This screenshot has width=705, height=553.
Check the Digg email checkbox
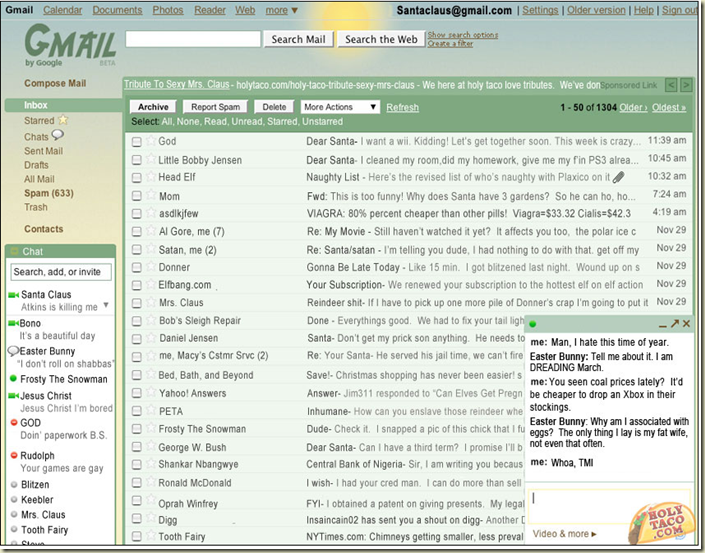pyautogui.click(x=137, y=519)
